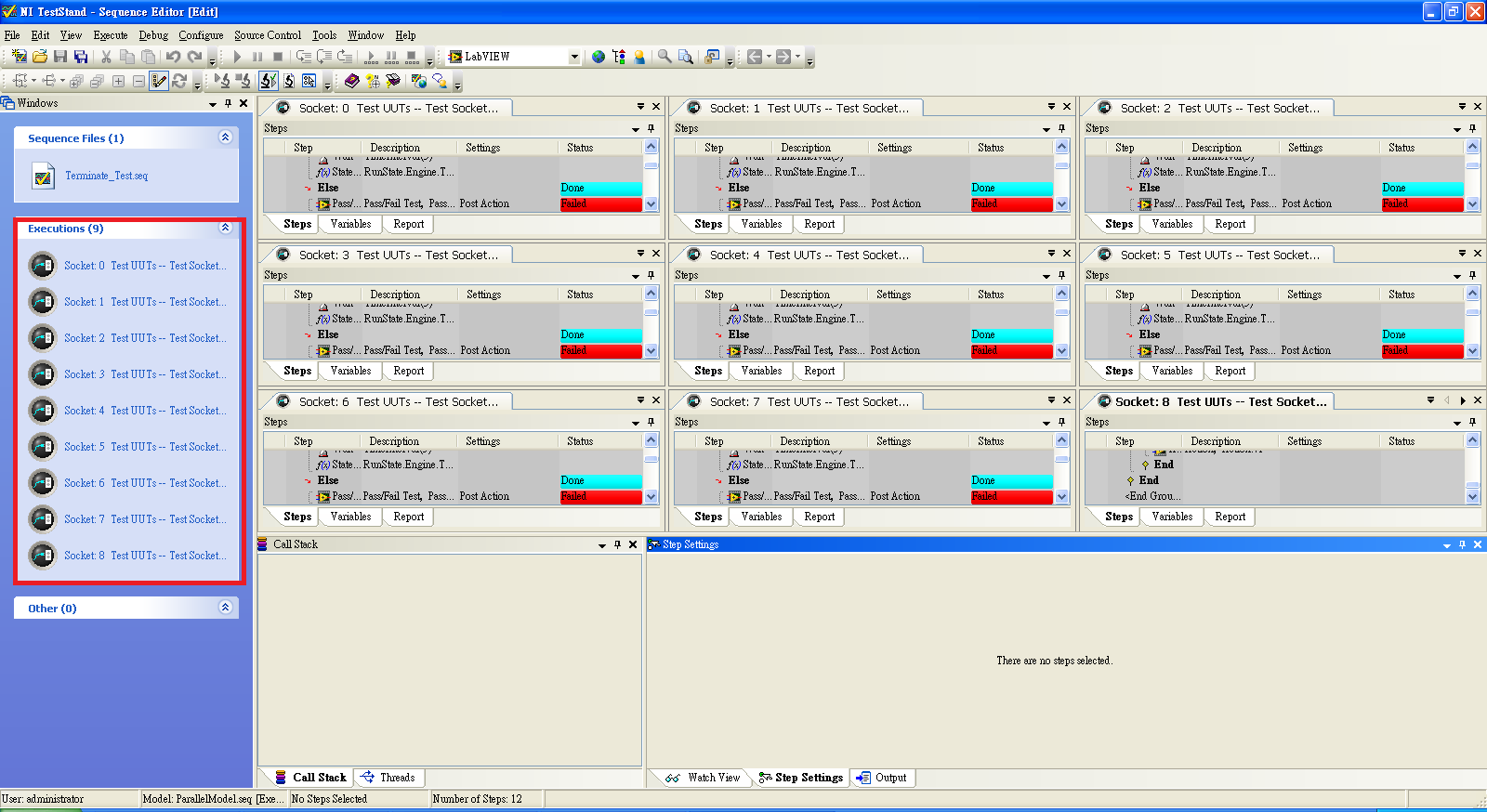Screen dimensions: 1487x812
Task: Switch to the Threads tab
Action: pyautogui.click(x=388, y=778)
